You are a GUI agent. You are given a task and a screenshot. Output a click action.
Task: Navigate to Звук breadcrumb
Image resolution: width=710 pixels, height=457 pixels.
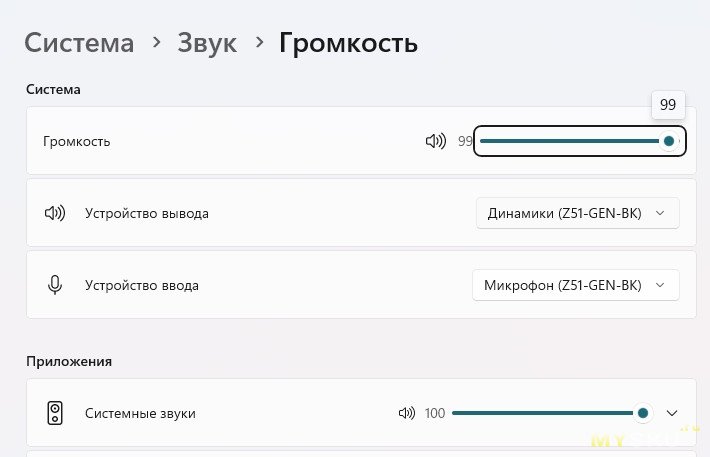click(x=207, y=43)
